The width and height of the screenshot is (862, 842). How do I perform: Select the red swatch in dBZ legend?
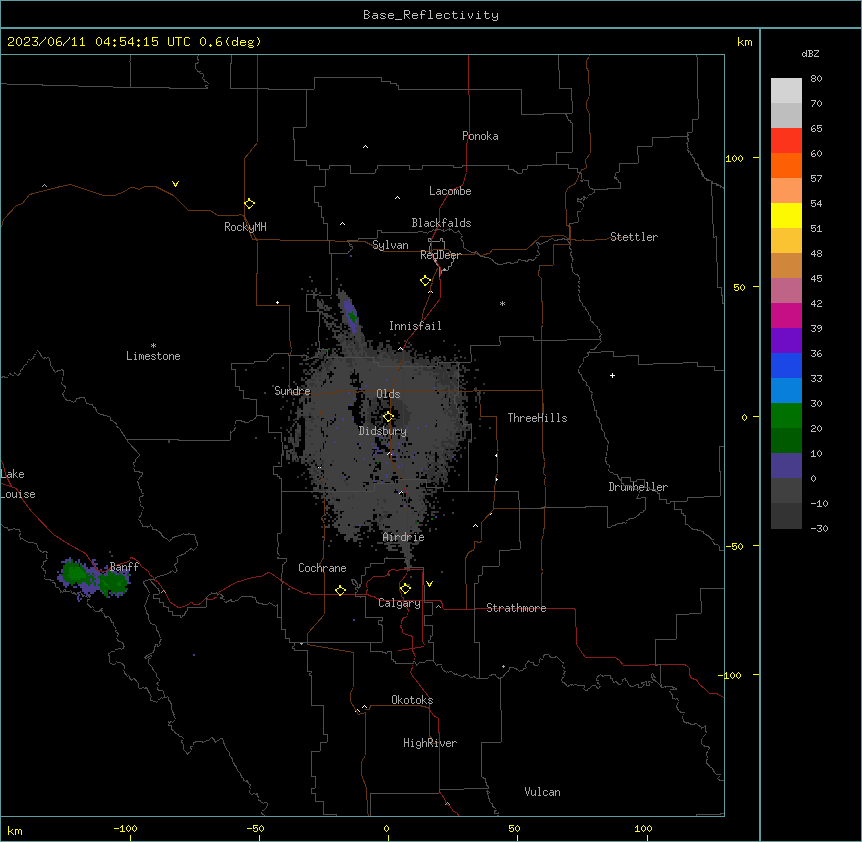click(x=786, y=140)
